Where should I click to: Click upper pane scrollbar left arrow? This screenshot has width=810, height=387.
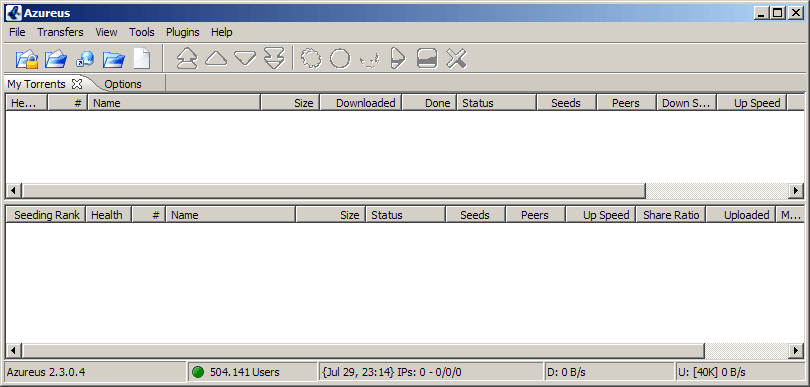13,191
